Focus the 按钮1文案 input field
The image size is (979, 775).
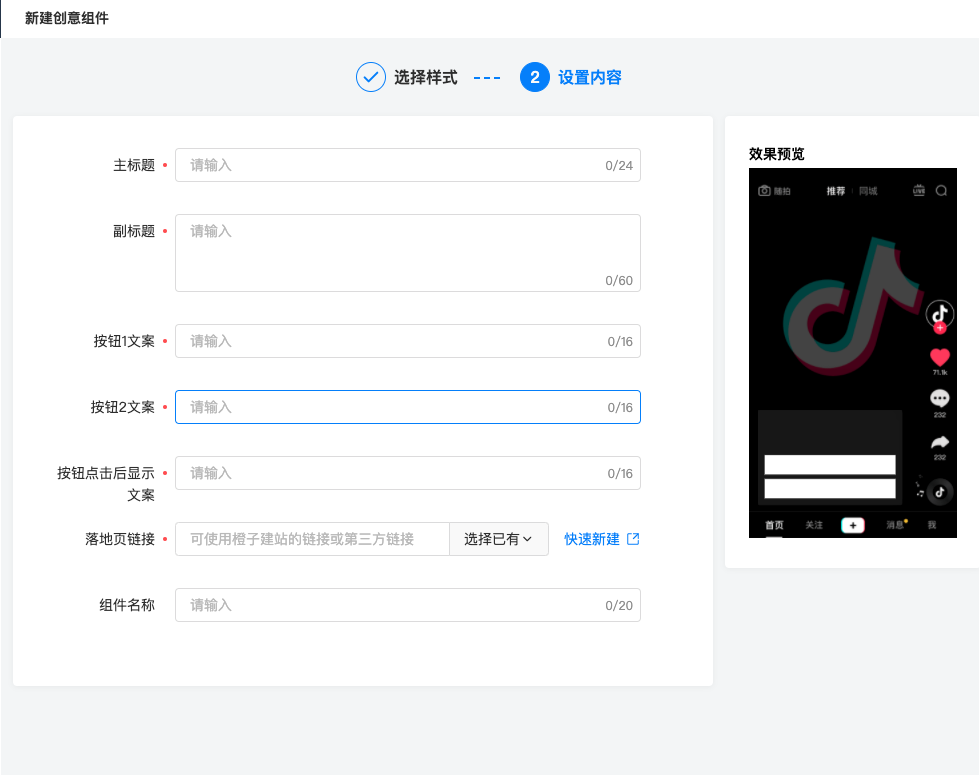[x=408, y=341]
